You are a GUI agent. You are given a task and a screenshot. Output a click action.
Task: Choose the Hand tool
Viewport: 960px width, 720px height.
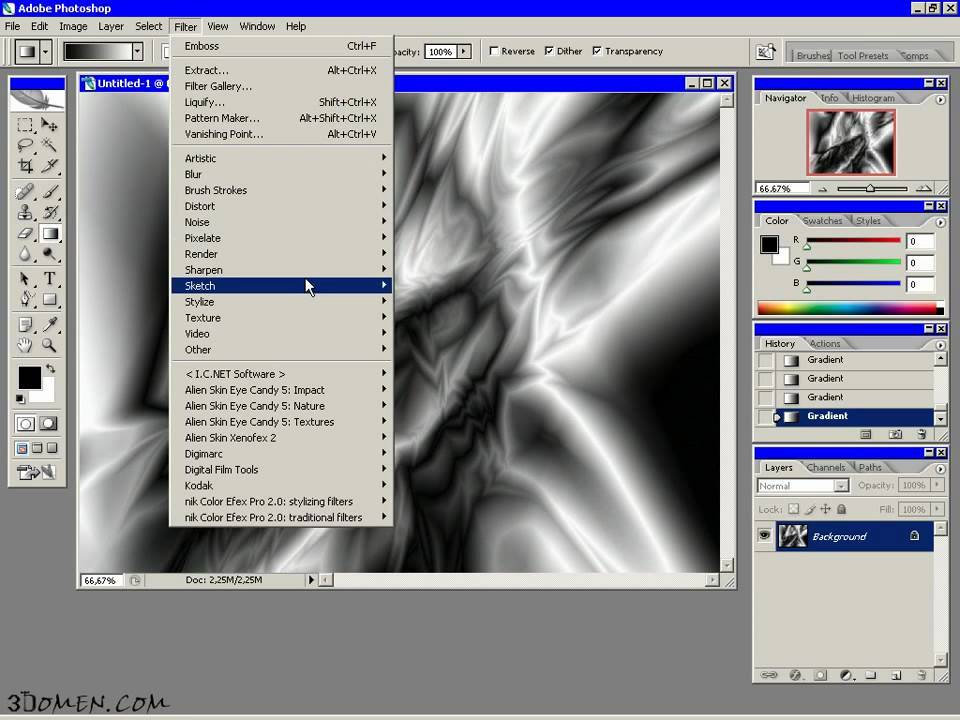[x=26, y=345]
